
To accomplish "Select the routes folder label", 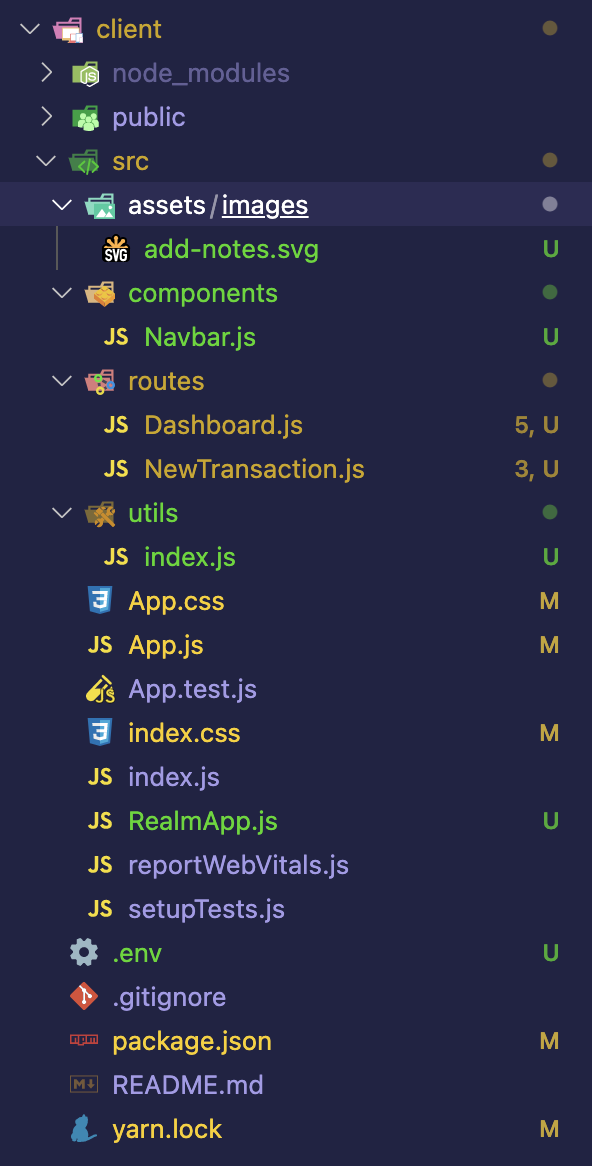I will point(166,381).
